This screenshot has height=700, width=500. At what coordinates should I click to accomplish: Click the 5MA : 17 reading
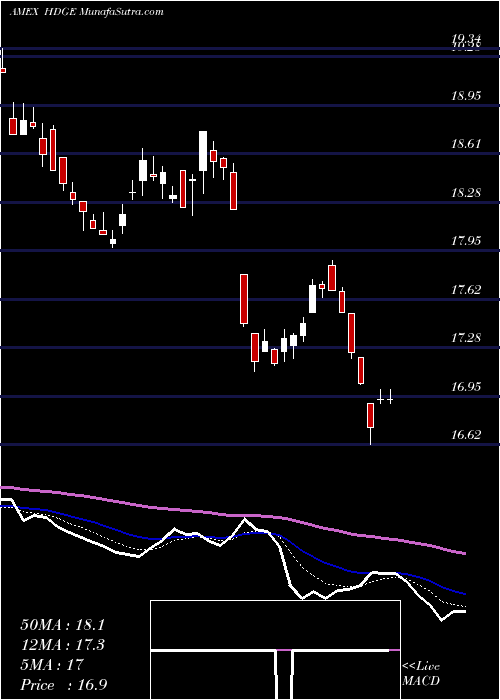(x=52, y=665)
